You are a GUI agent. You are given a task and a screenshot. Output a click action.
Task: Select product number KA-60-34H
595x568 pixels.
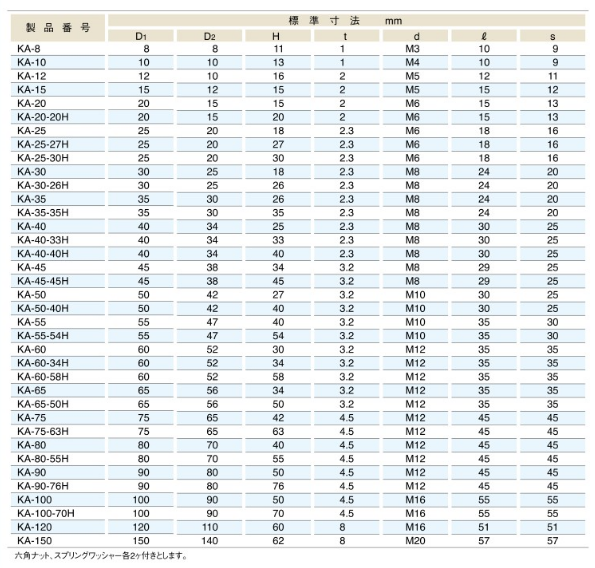[x=43, y=363]
